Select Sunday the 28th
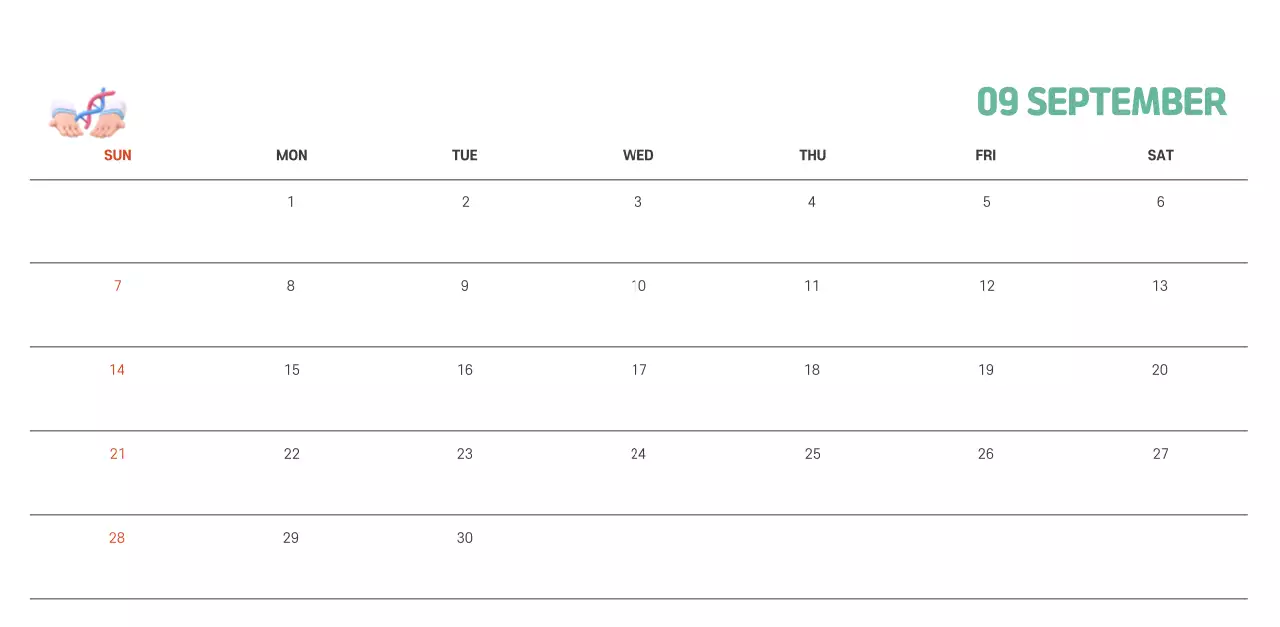 tap(117, 538)
